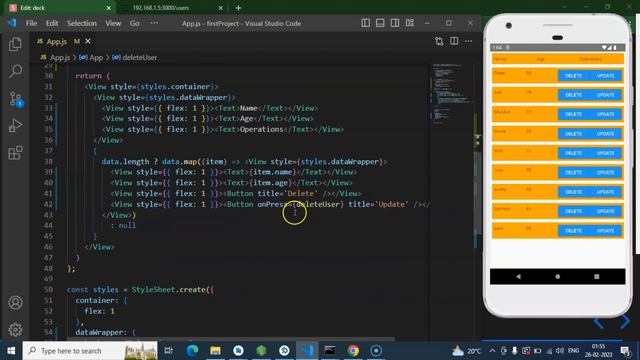Click in the Windows search box

[x=90, y=351]
